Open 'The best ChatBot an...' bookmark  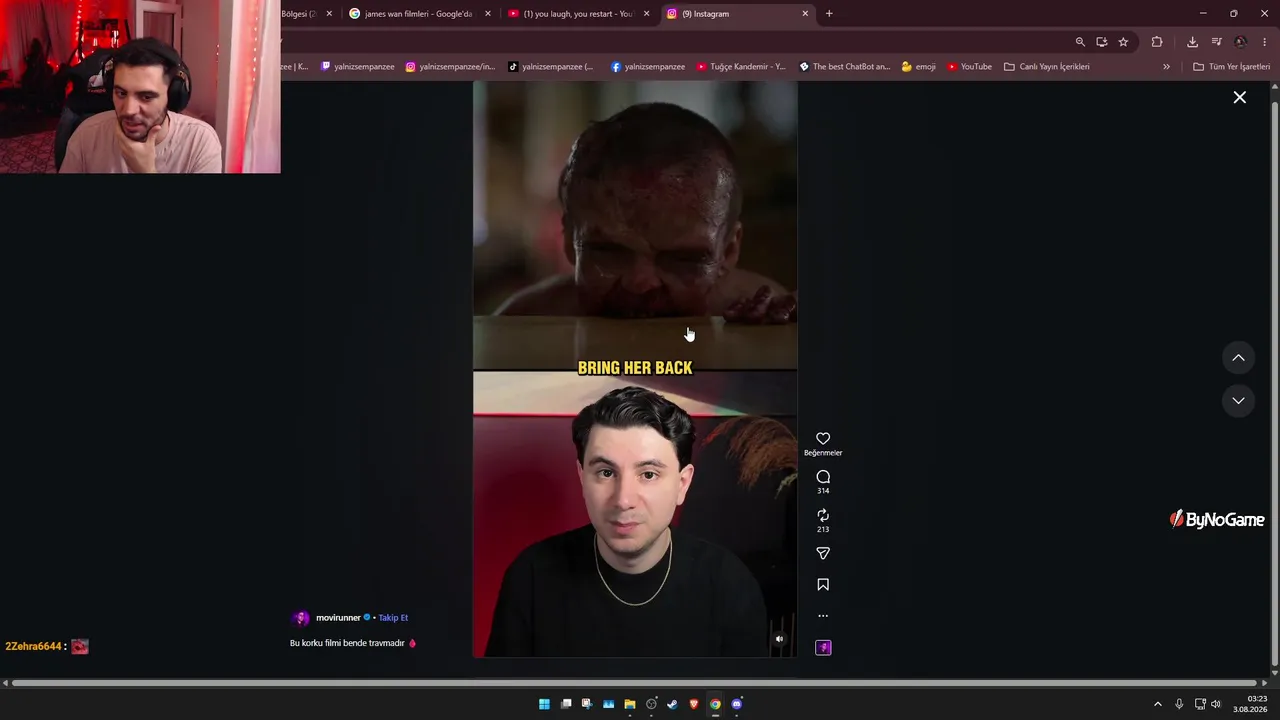[844, 67]
